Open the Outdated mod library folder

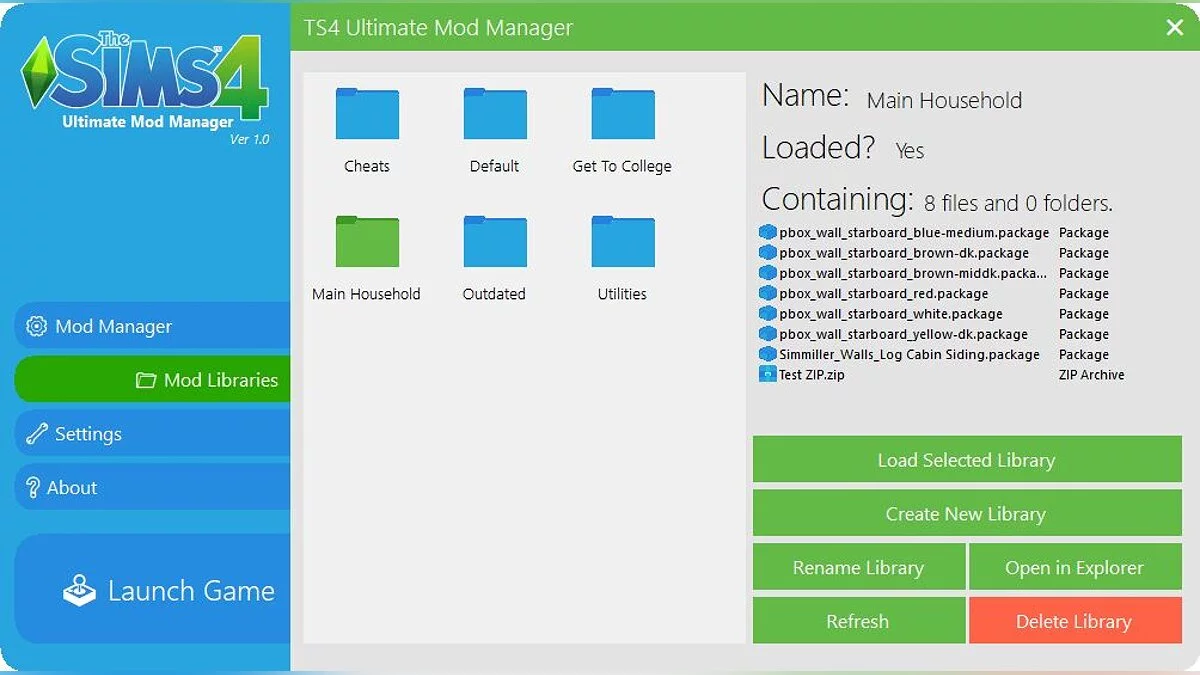click(493, 240)
